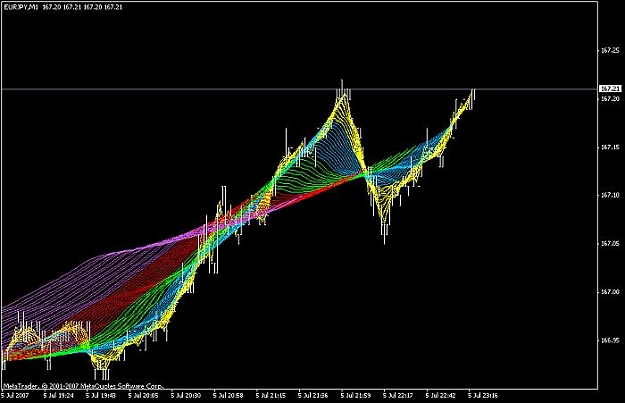Image resolution: width=625 pixels, height=403 pixels.
Task: Click the highlighted 167.21 current price tag
Action: tap(611, 88)
